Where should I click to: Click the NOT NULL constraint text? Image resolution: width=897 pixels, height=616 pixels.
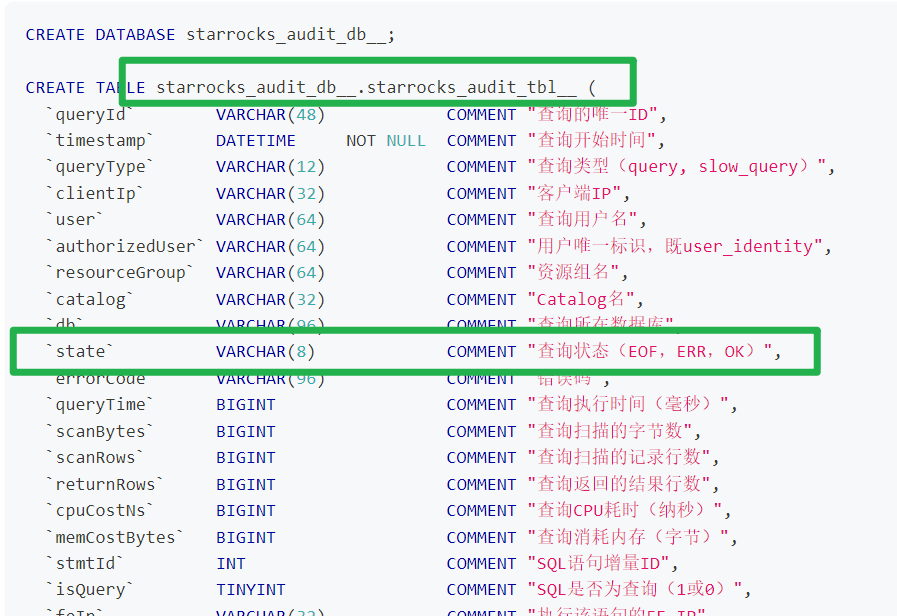click(386, 141)
